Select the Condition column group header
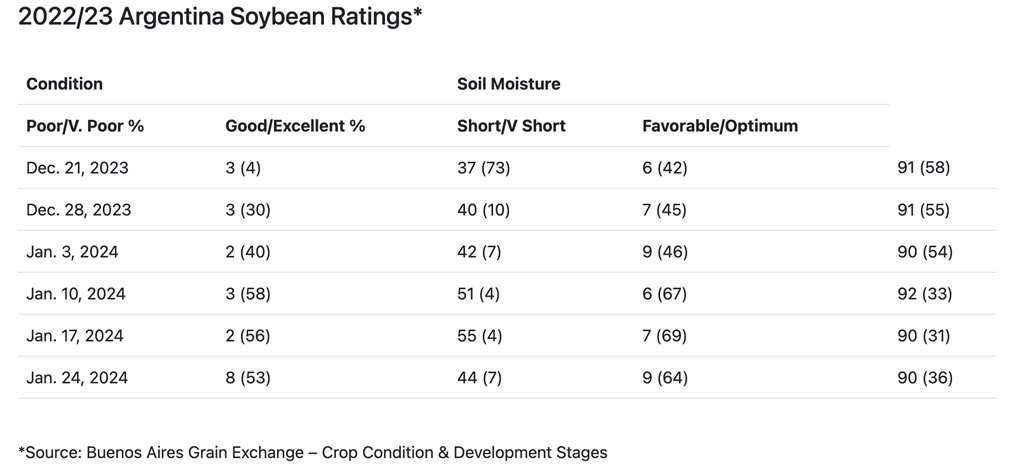This screenshot has width=1024, height=476. (x=64, y=84)
